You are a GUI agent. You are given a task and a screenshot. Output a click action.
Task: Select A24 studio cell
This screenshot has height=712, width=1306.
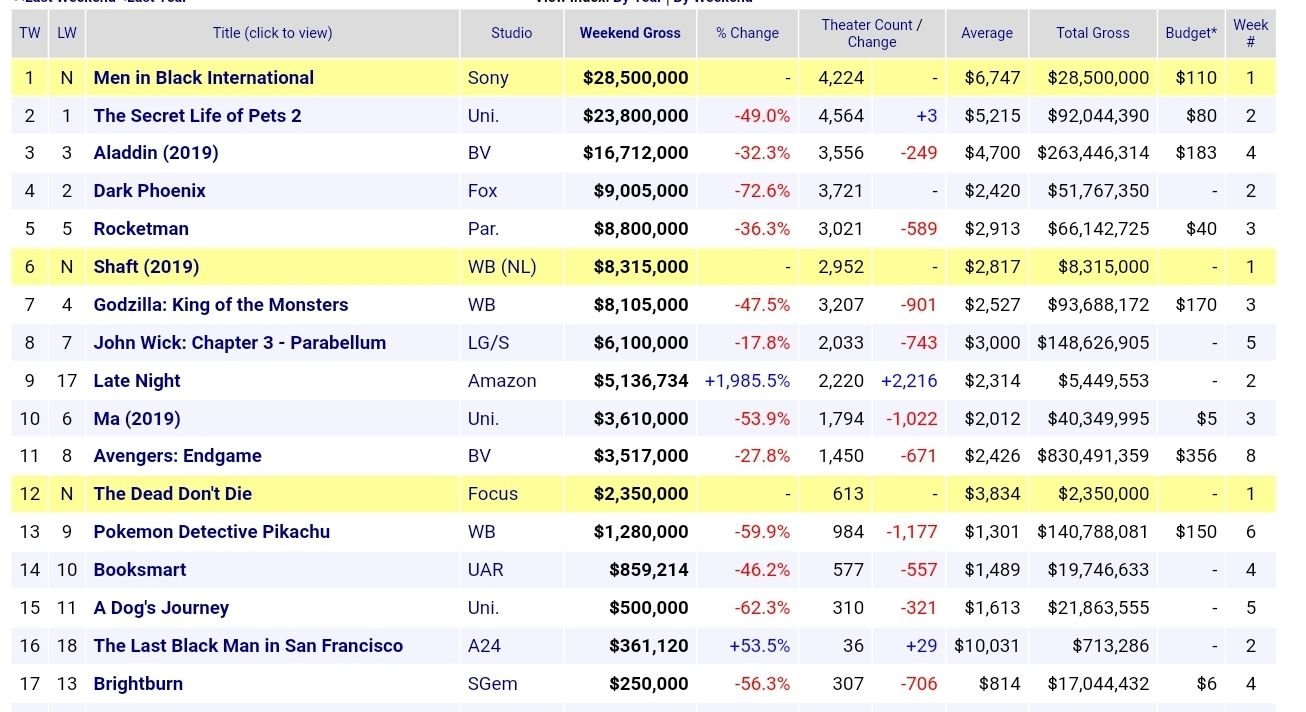(484, 646)
